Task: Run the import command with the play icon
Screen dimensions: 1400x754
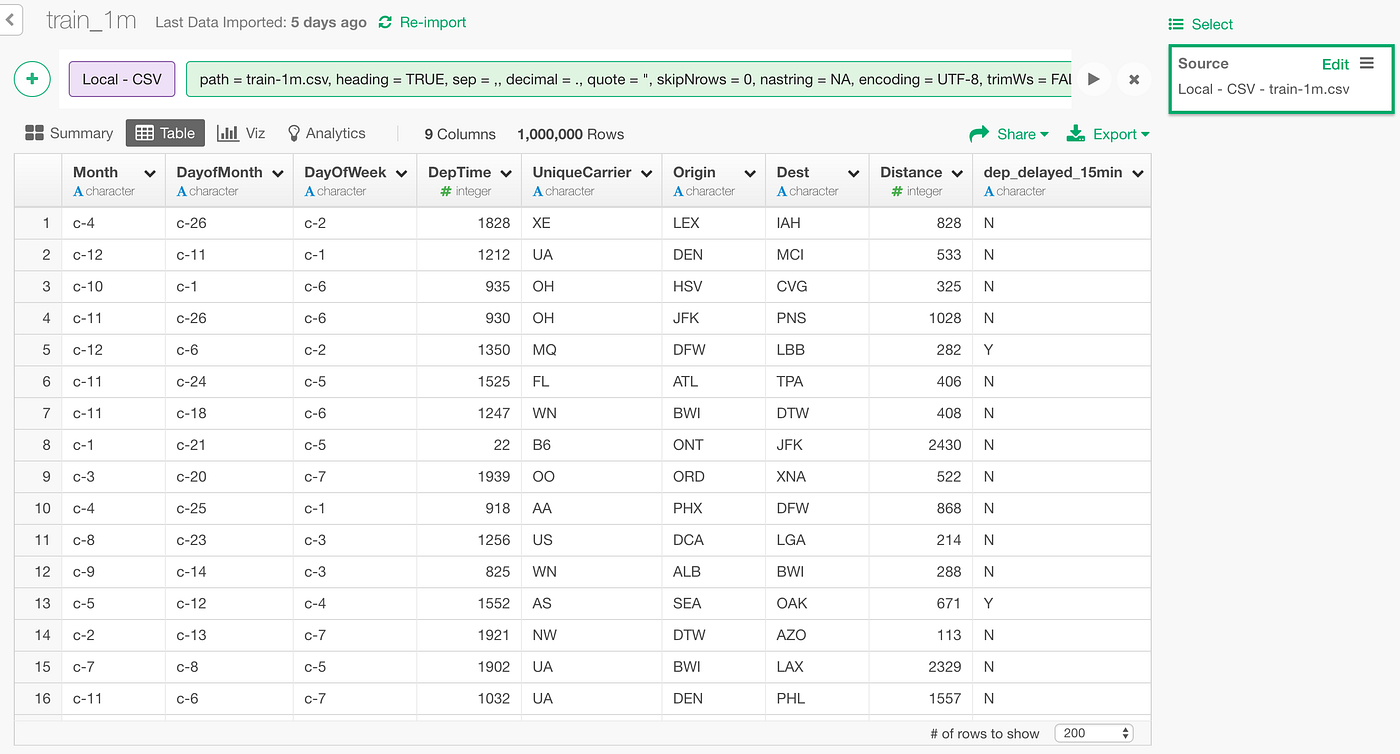Action: tap(1093, 79)
